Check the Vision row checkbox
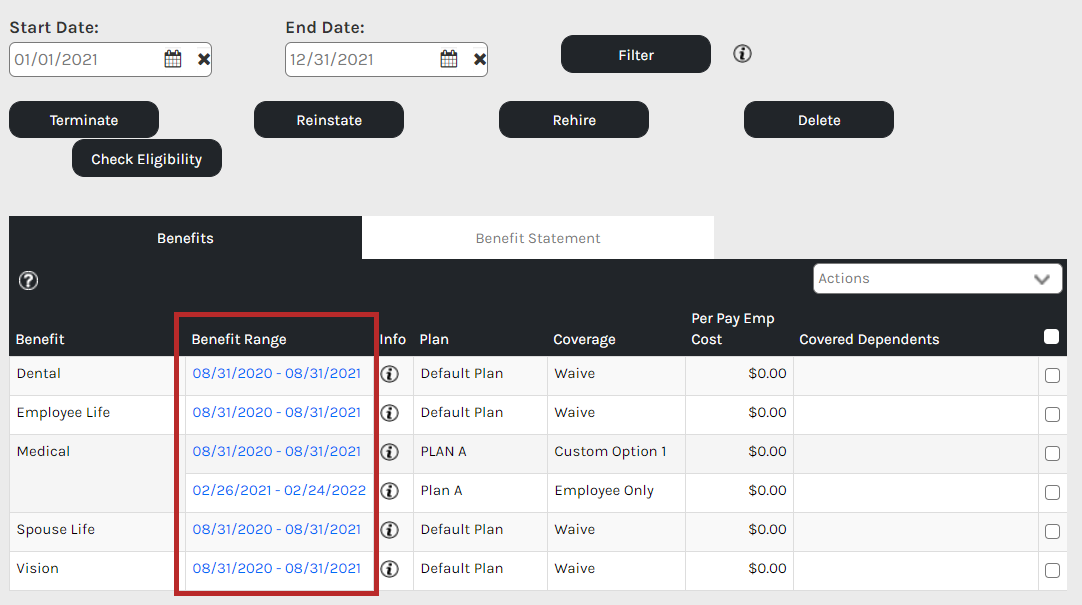Image resolution: width=1082 pixels, height=605 pixels. pyautogui.click(x=1052, y=571)
